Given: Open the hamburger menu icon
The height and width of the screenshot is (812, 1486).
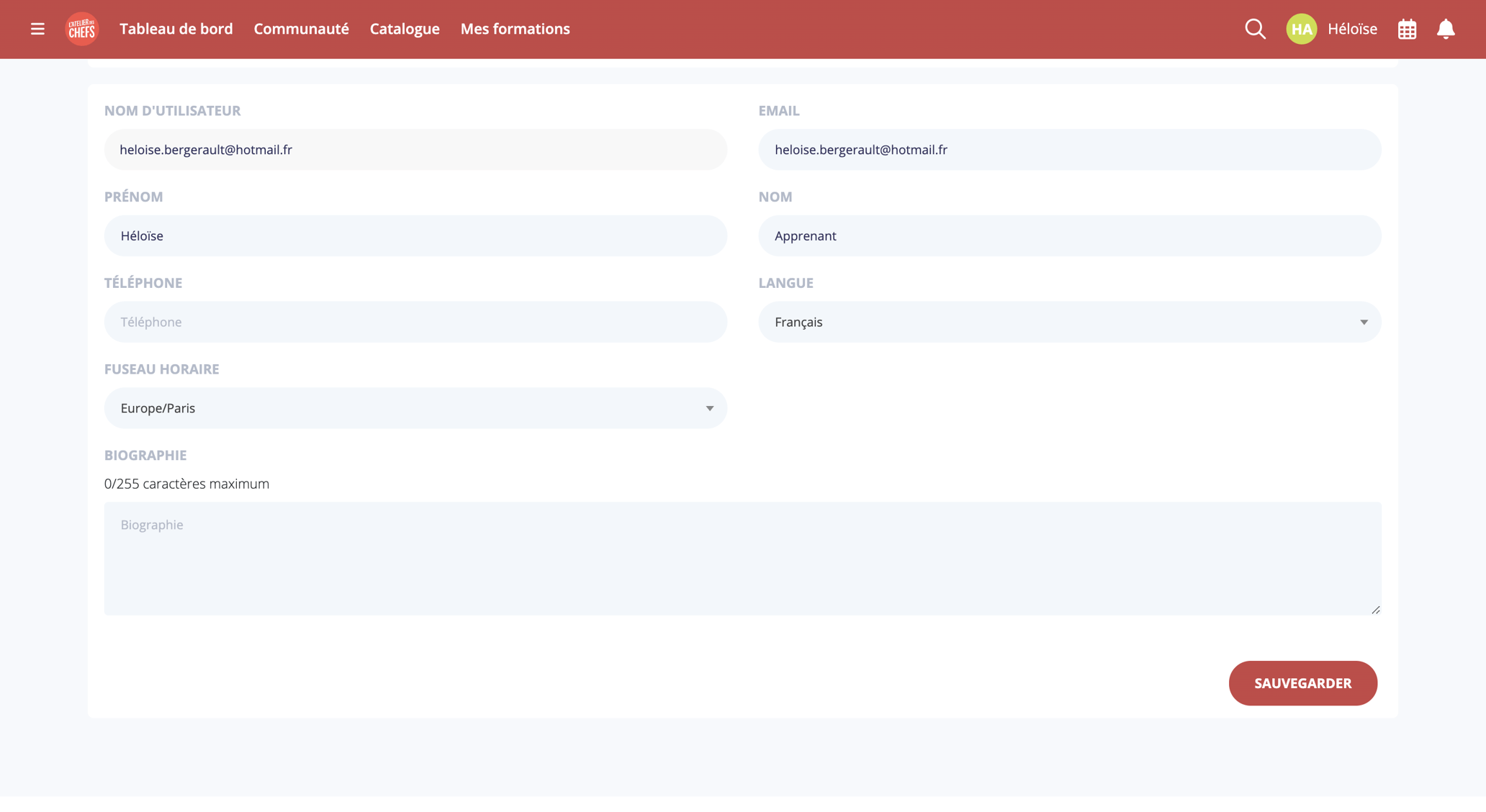Looking at the screenshot, I should 37,29.
